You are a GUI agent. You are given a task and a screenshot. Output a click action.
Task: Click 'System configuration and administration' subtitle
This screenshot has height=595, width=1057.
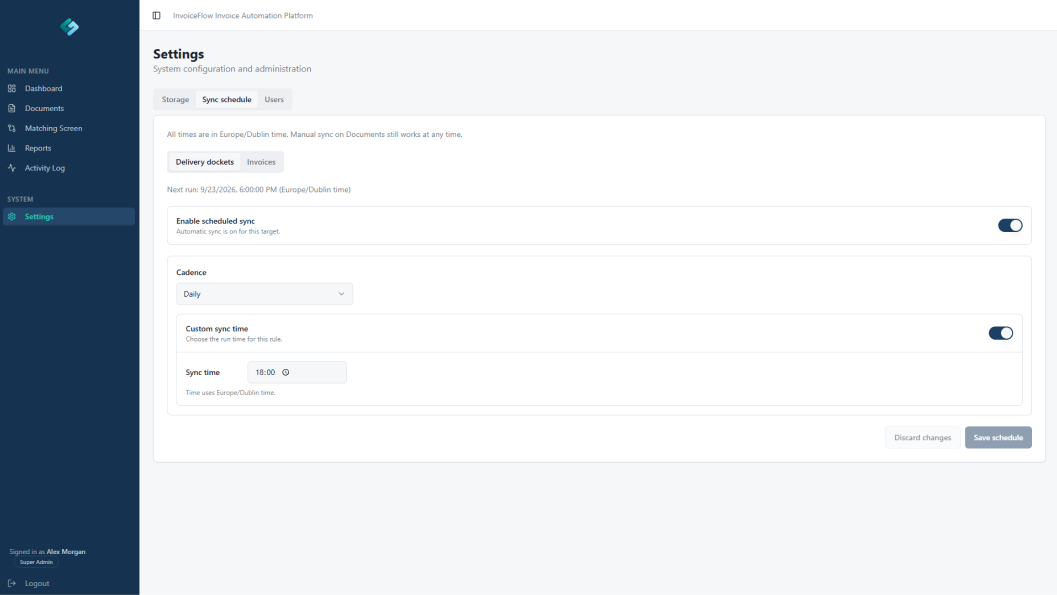(x=232, y=69)
